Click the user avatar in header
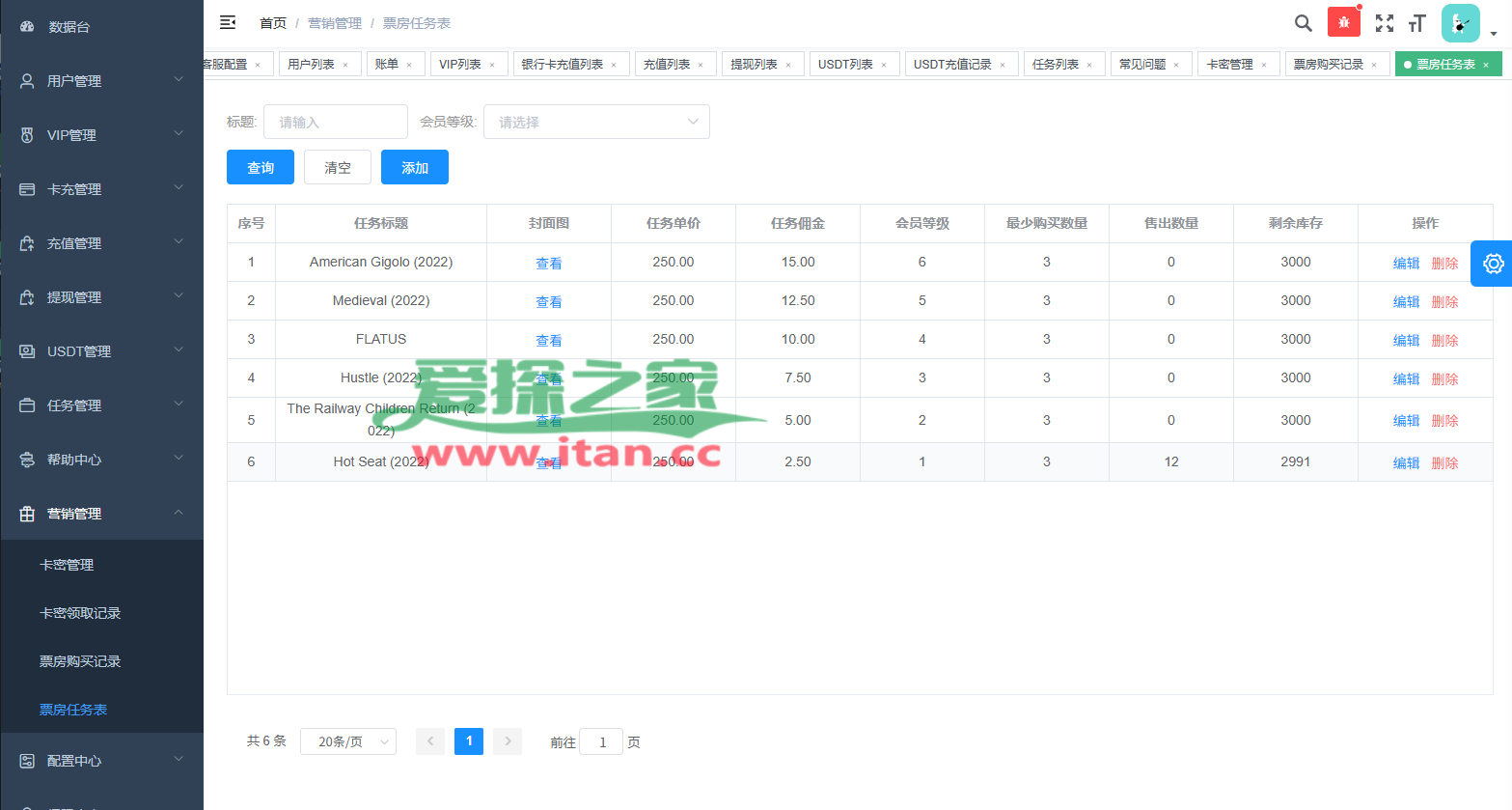1512x810 pixels. pyautogui.click(x=1460, y=23)
